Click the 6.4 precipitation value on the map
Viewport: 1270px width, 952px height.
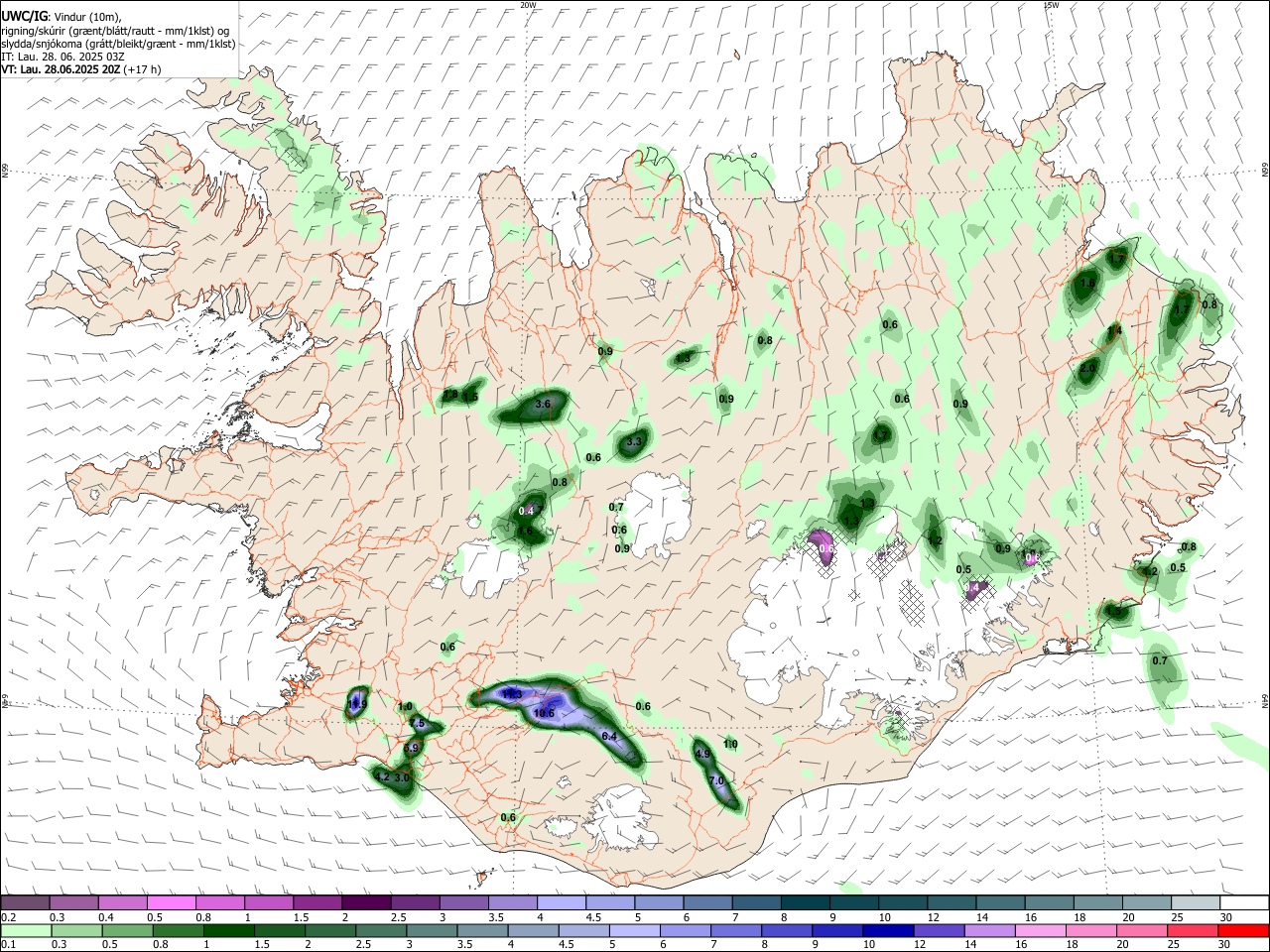609,736
